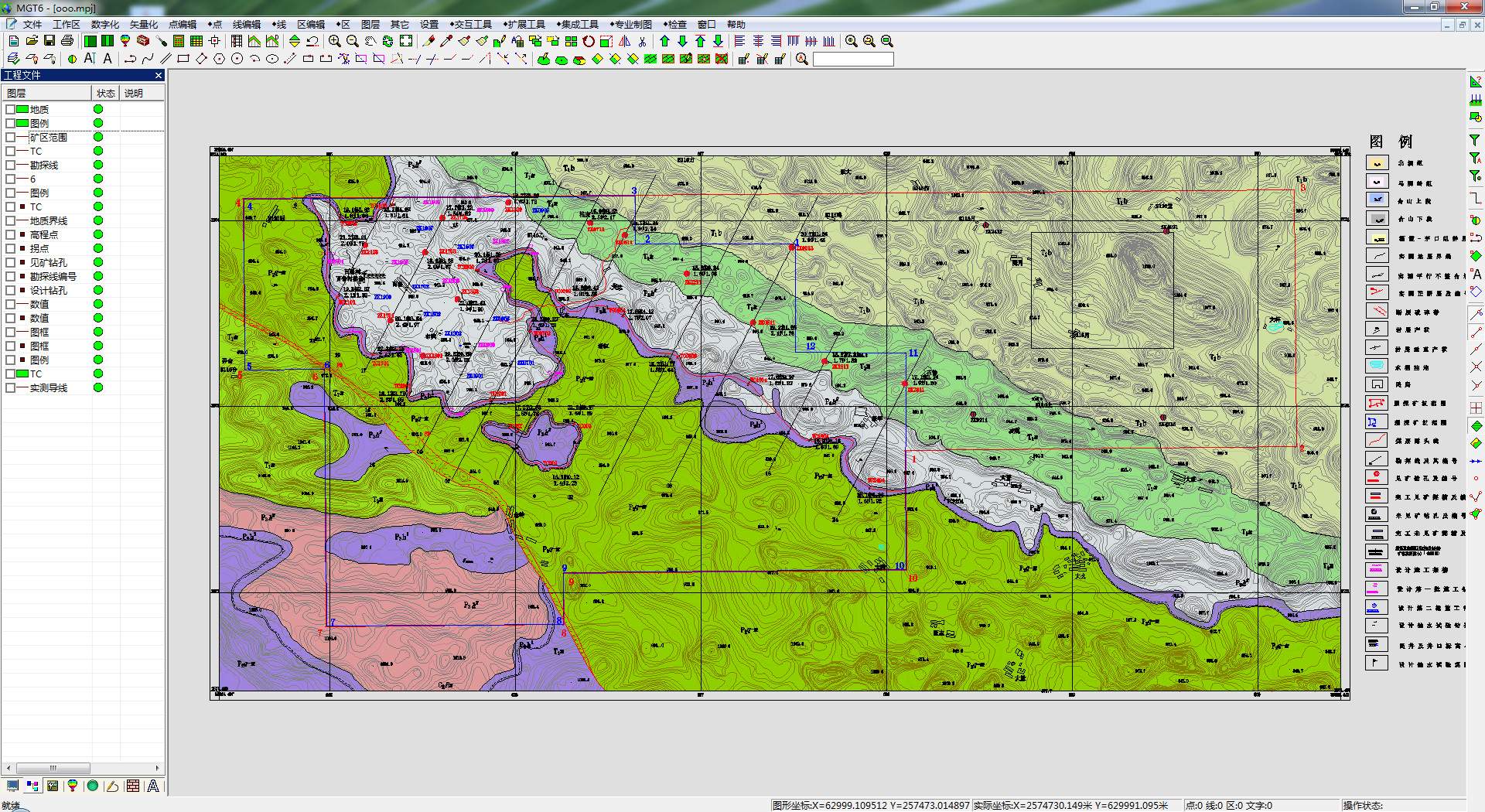Open the 帮助 menu
The width and height of the screenshot is (1485, 812).
(x=736, y=25)
